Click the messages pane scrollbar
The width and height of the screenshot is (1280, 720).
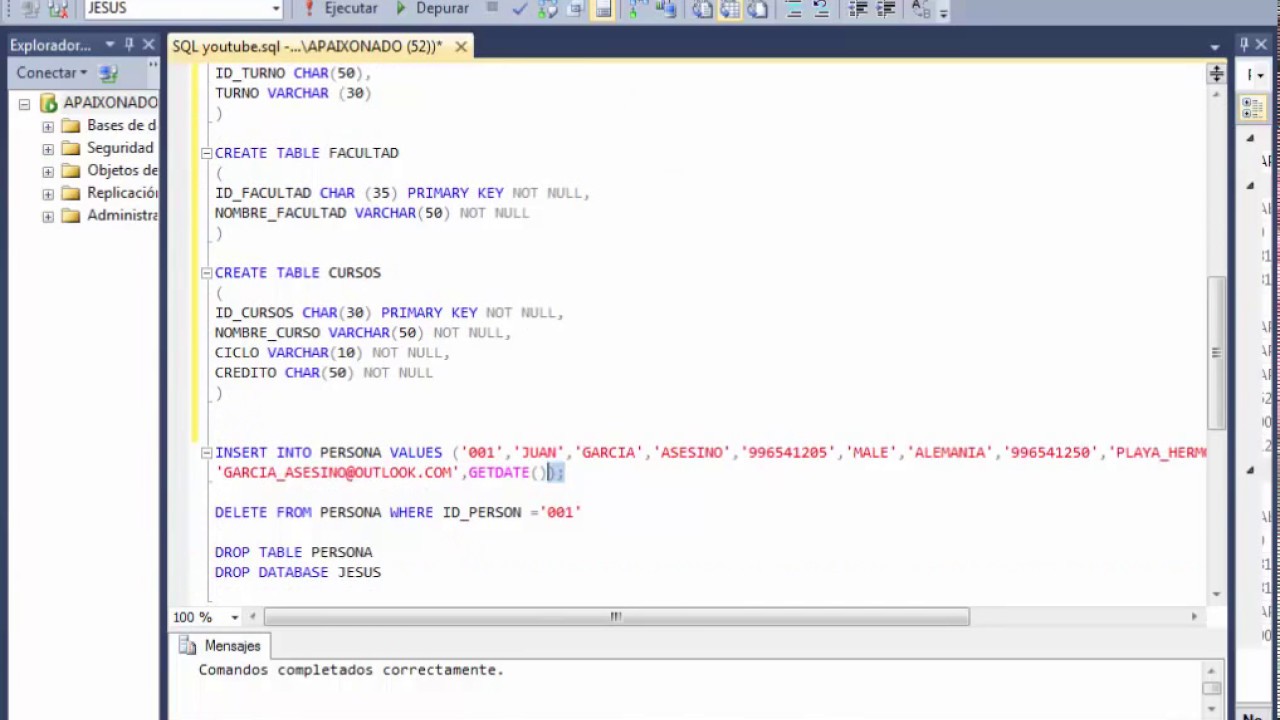[x=1211, y=688]
